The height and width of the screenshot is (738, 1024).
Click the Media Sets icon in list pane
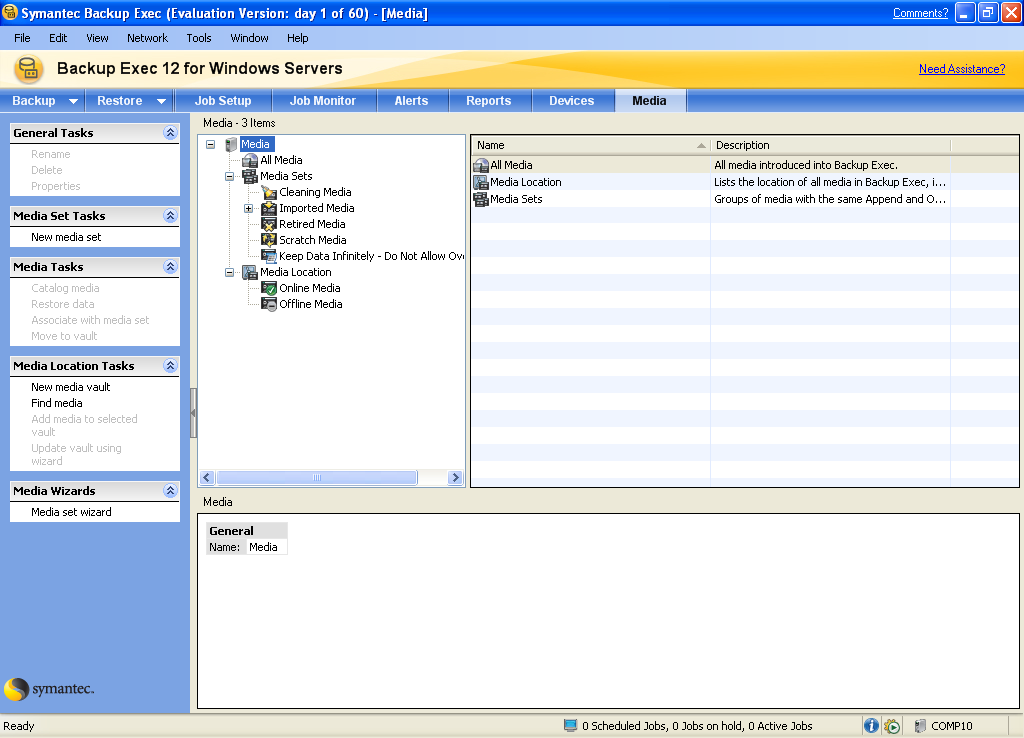481,199
